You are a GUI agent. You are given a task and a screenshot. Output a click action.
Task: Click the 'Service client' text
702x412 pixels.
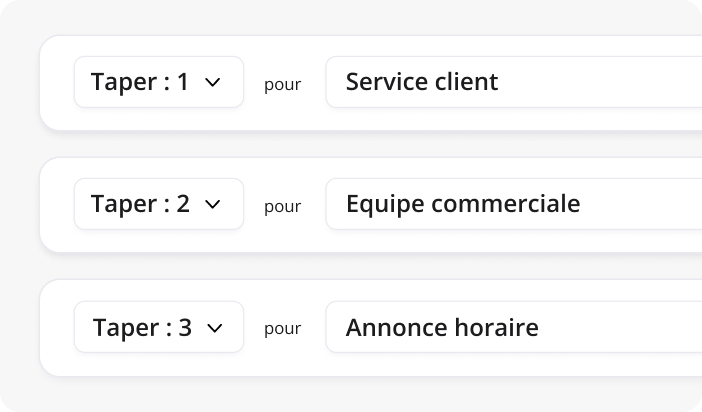click(421, 82)
